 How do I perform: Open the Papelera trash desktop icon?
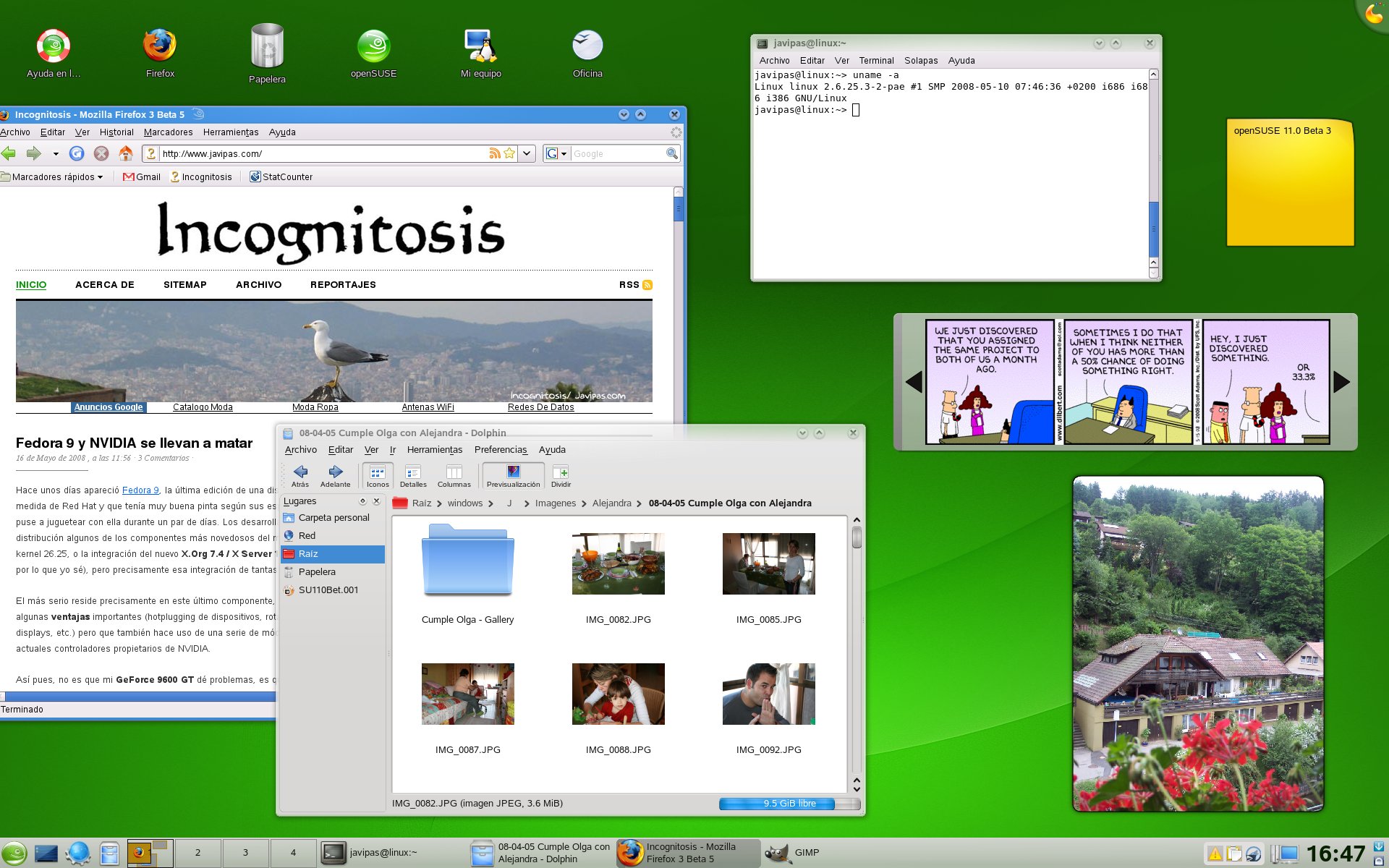point(267,48)
